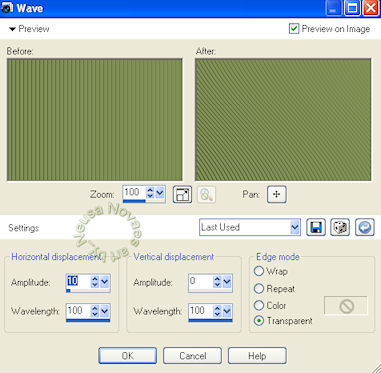Open the Last Used settings dropdown
The width and height of the screenshot is (381, 373).
tap(250, 227)
